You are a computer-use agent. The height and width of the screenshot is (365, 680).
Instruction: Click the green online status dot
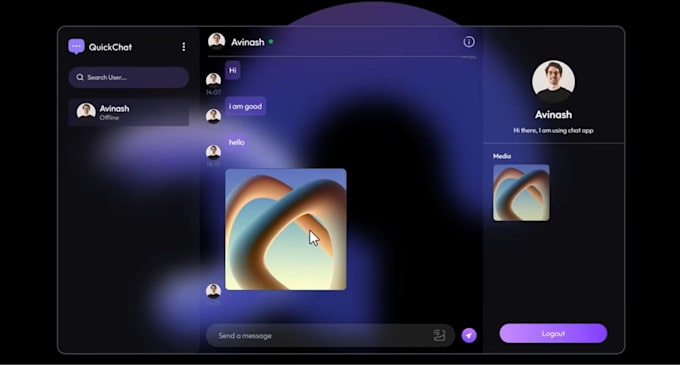pyautogui.click(x=271, y=42)
